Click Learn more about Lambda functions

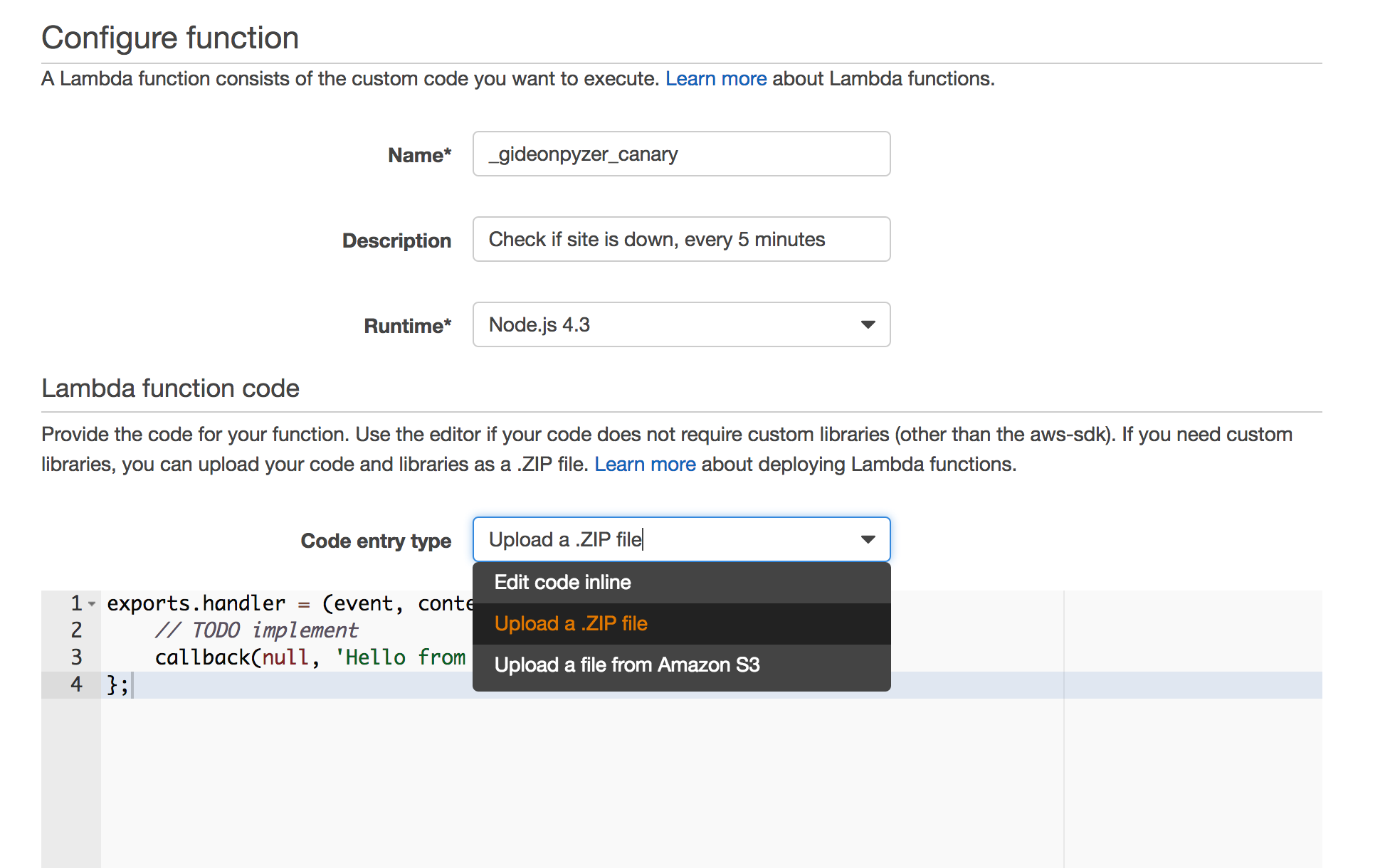pyautogui.click(x=715, y=78)
